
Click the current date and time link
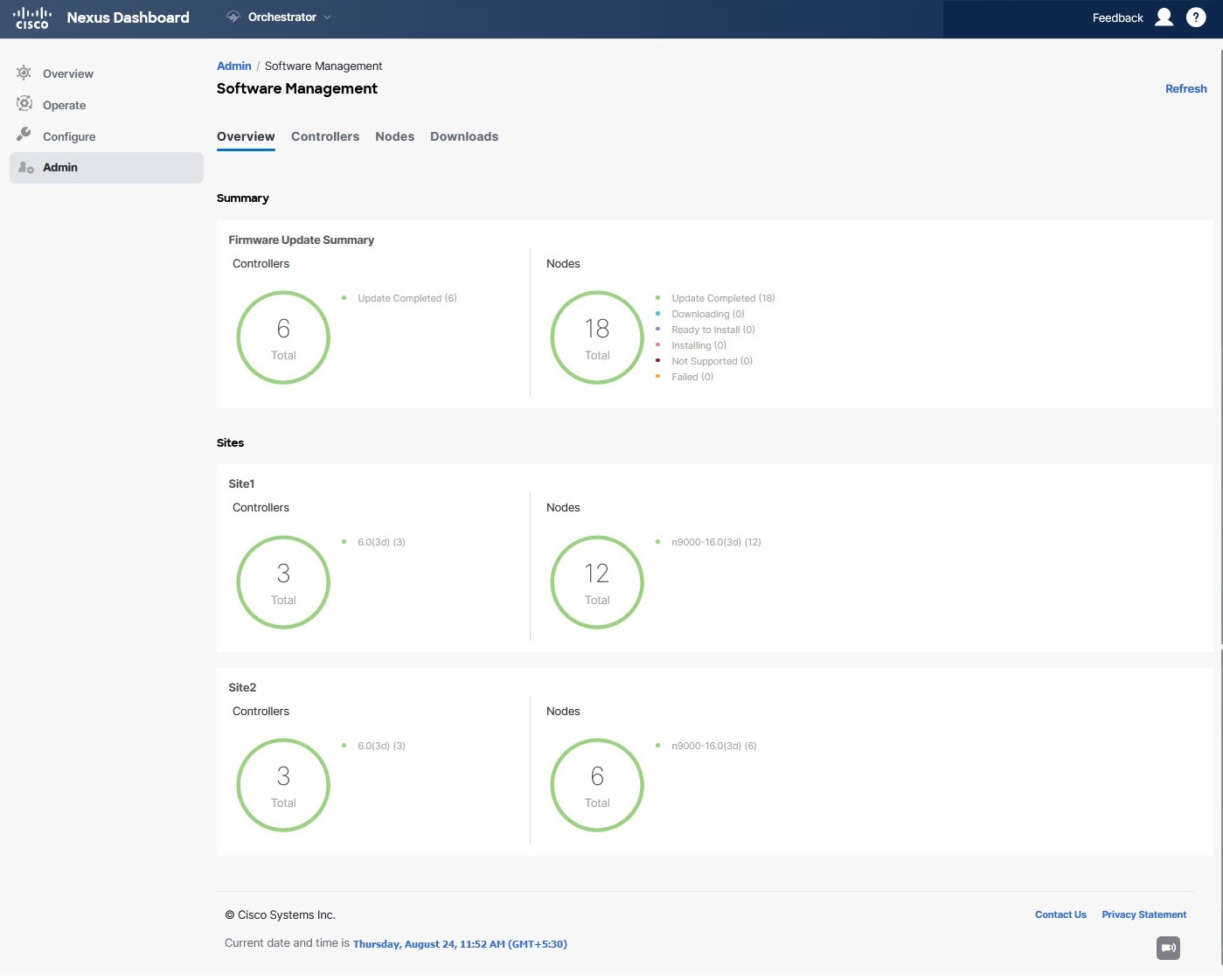(x=460, y=944)
